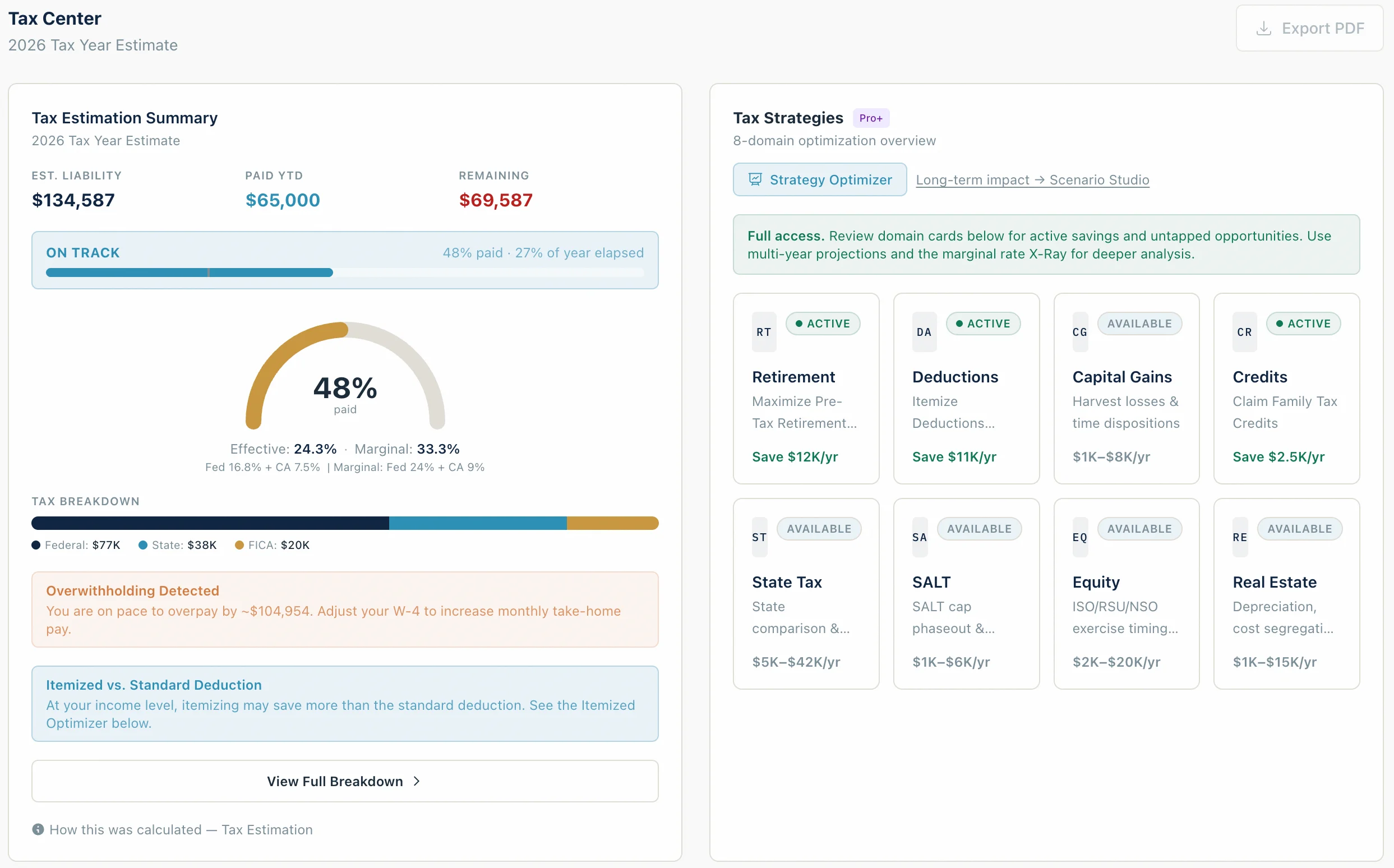Click the CR Credits domain icon
This screenshot has width=1394, height=868.
tap(1244, 332)
